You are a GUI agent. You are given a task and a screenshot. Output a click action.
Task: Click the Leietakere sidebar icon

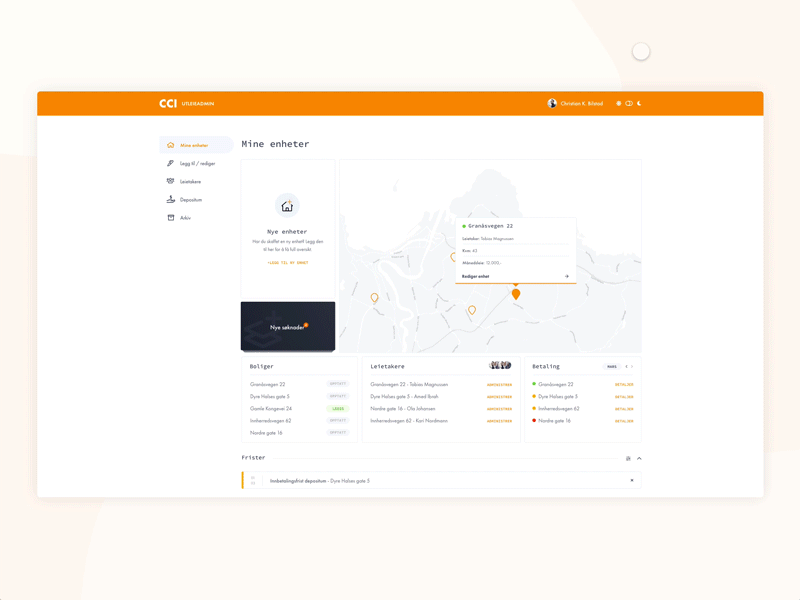[x=170, y=181]
